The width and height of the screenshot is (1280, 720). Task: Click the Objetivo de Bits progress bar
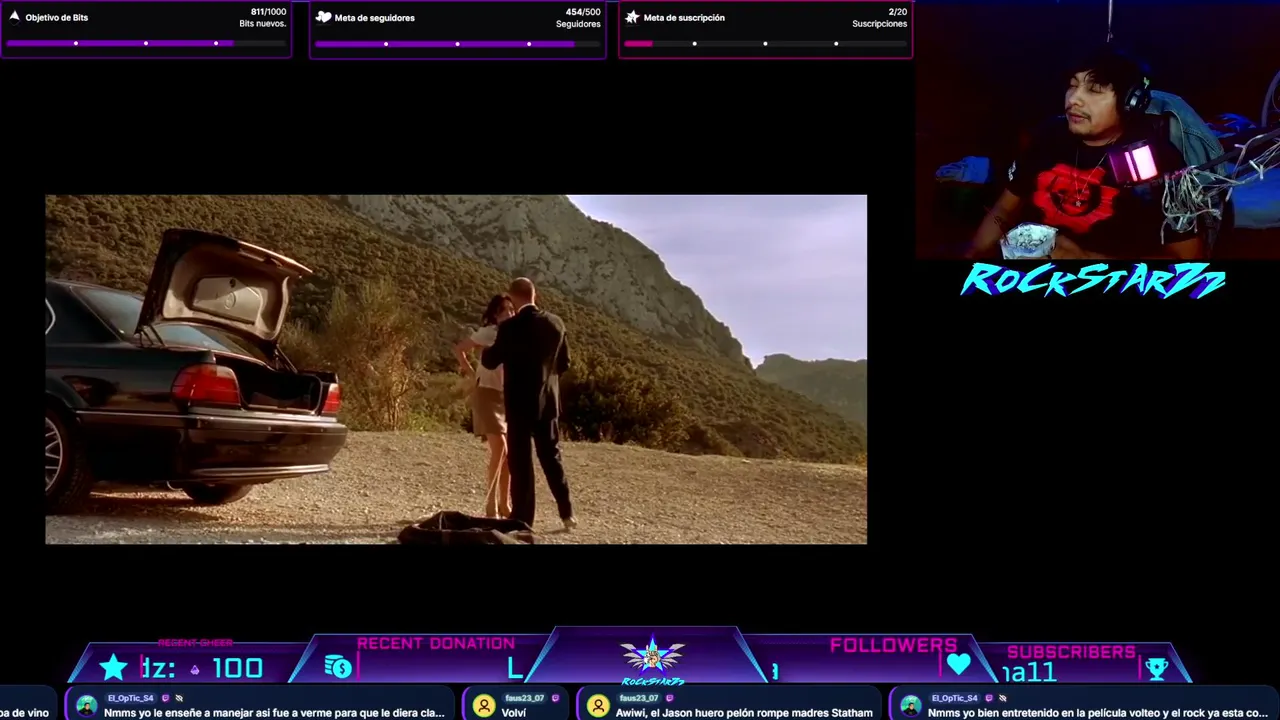coord(146,43)
